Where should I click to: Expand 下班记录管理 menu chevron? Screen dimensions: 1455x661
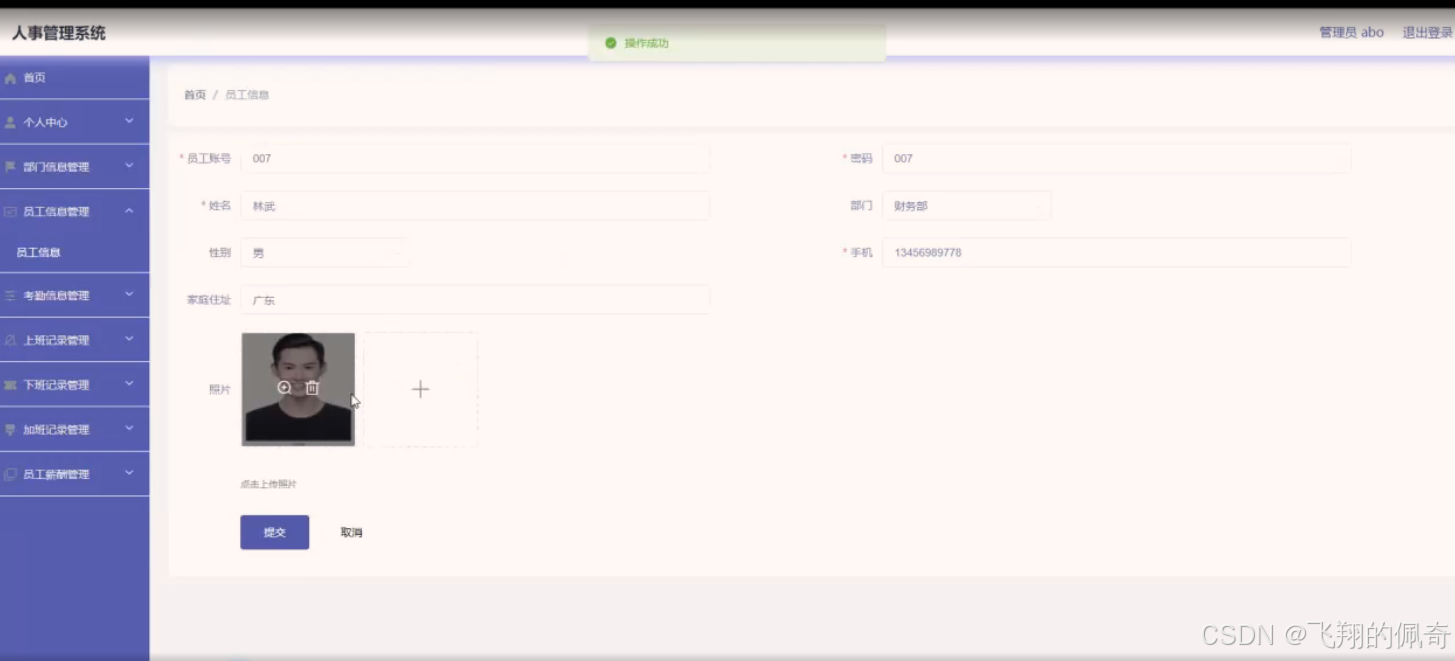129,384
